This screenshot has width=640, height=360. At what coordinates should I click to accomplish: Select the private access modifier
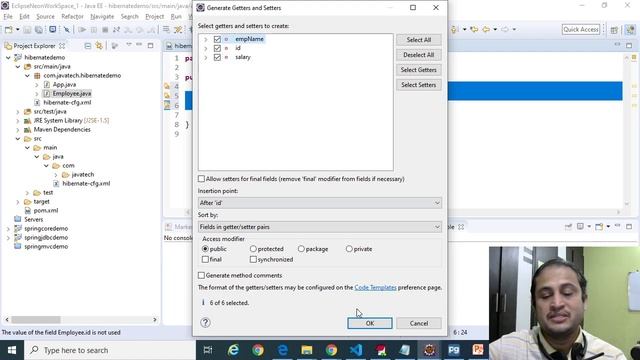click(x=349, y=249)
